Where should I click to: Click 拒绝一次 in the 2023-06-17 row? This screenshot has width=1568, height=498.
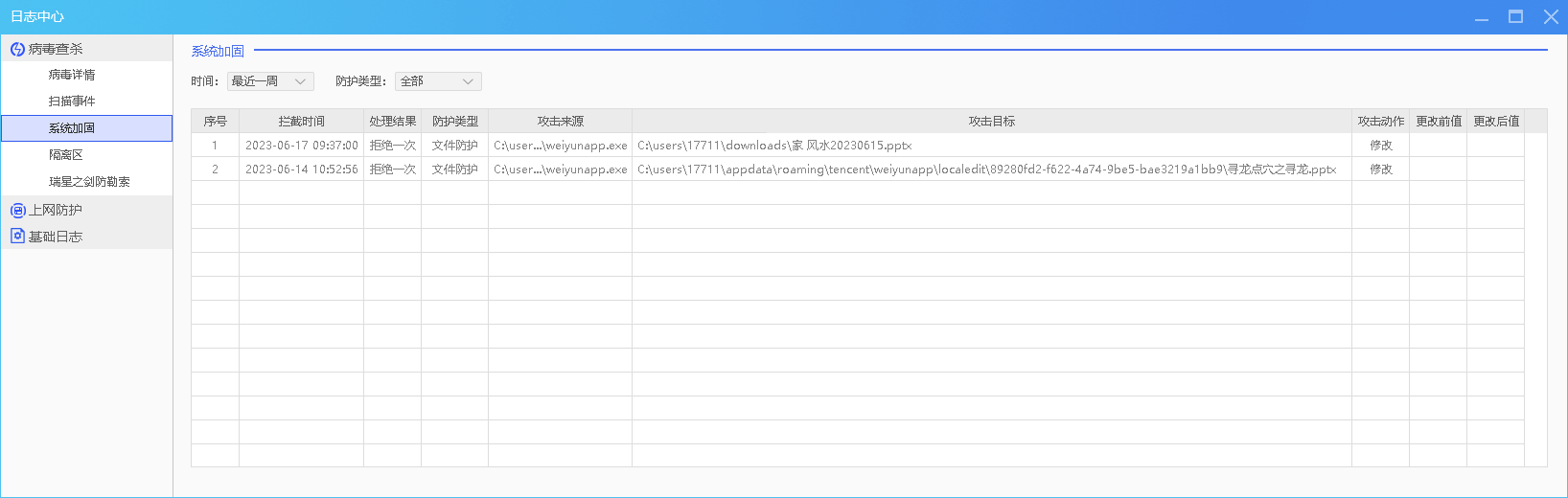click(x=393, y=146)
